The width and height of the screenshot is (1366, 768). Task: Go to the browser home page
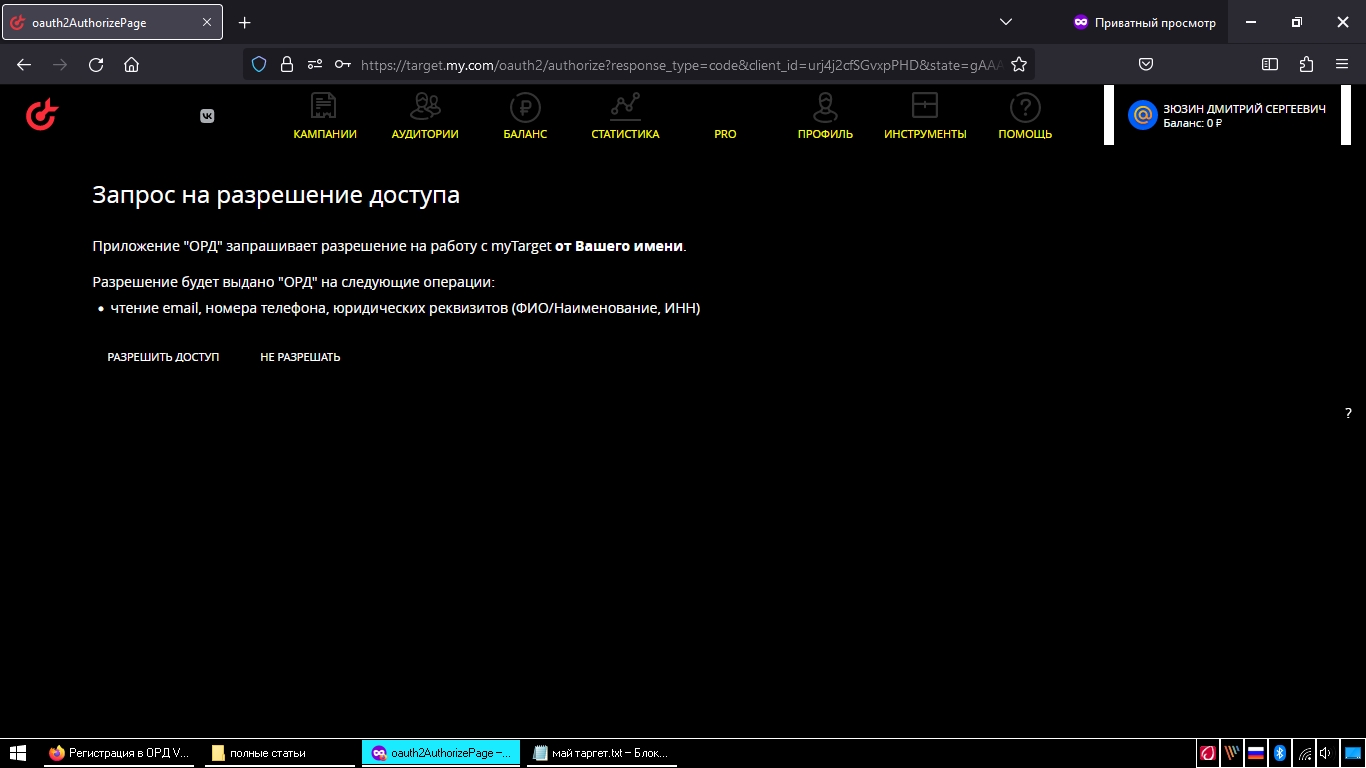(x=131, y=64)
